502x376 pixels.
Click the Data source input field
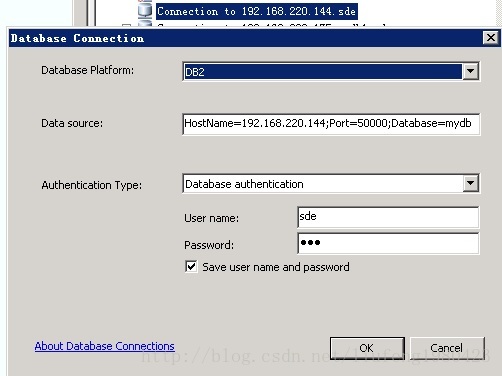pyautogui.click(x=331, y=124)
